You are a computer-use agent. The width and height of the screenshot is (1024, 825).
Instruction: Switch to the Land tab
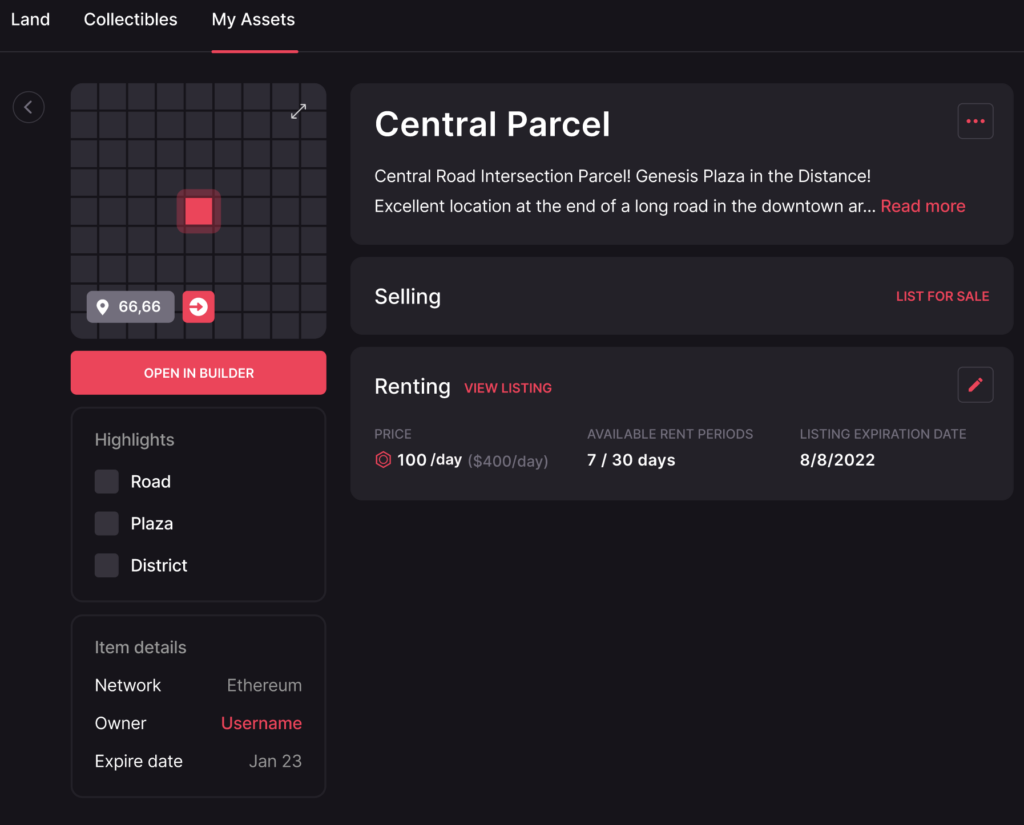pyautogui.click(x=30, y=20)
